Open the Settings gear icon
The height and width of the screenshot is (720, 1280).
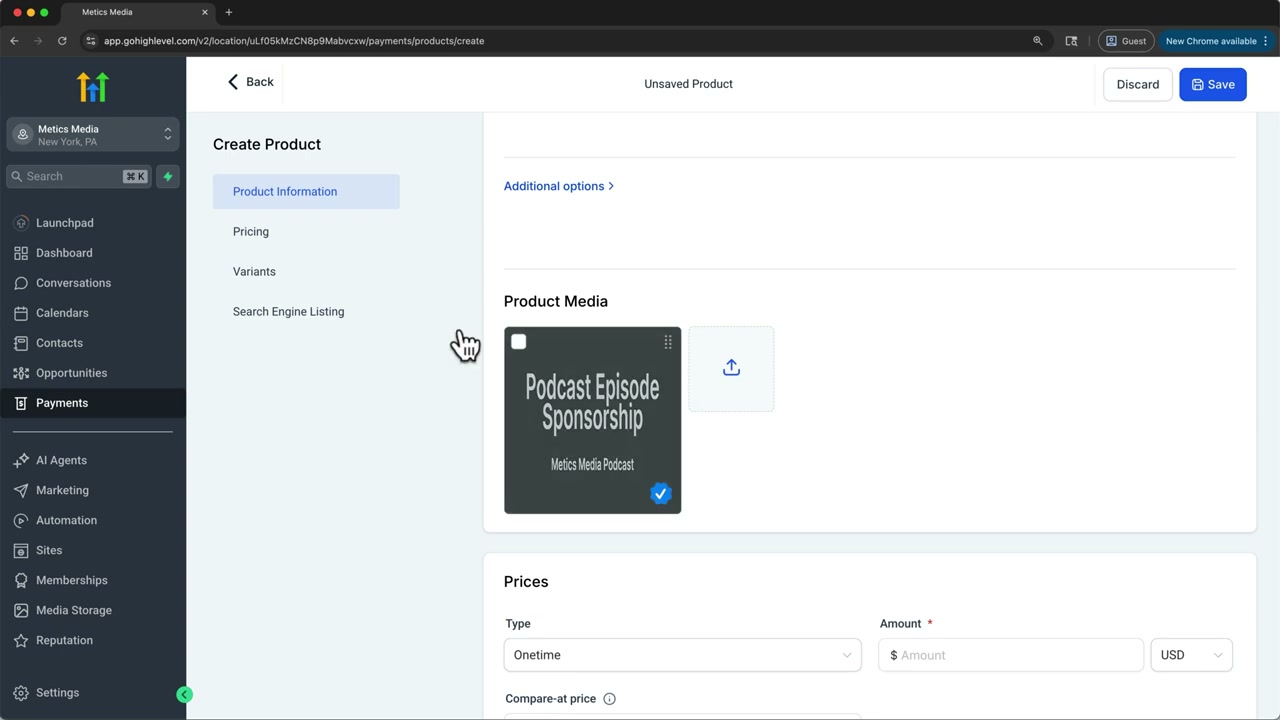(21, 692)
